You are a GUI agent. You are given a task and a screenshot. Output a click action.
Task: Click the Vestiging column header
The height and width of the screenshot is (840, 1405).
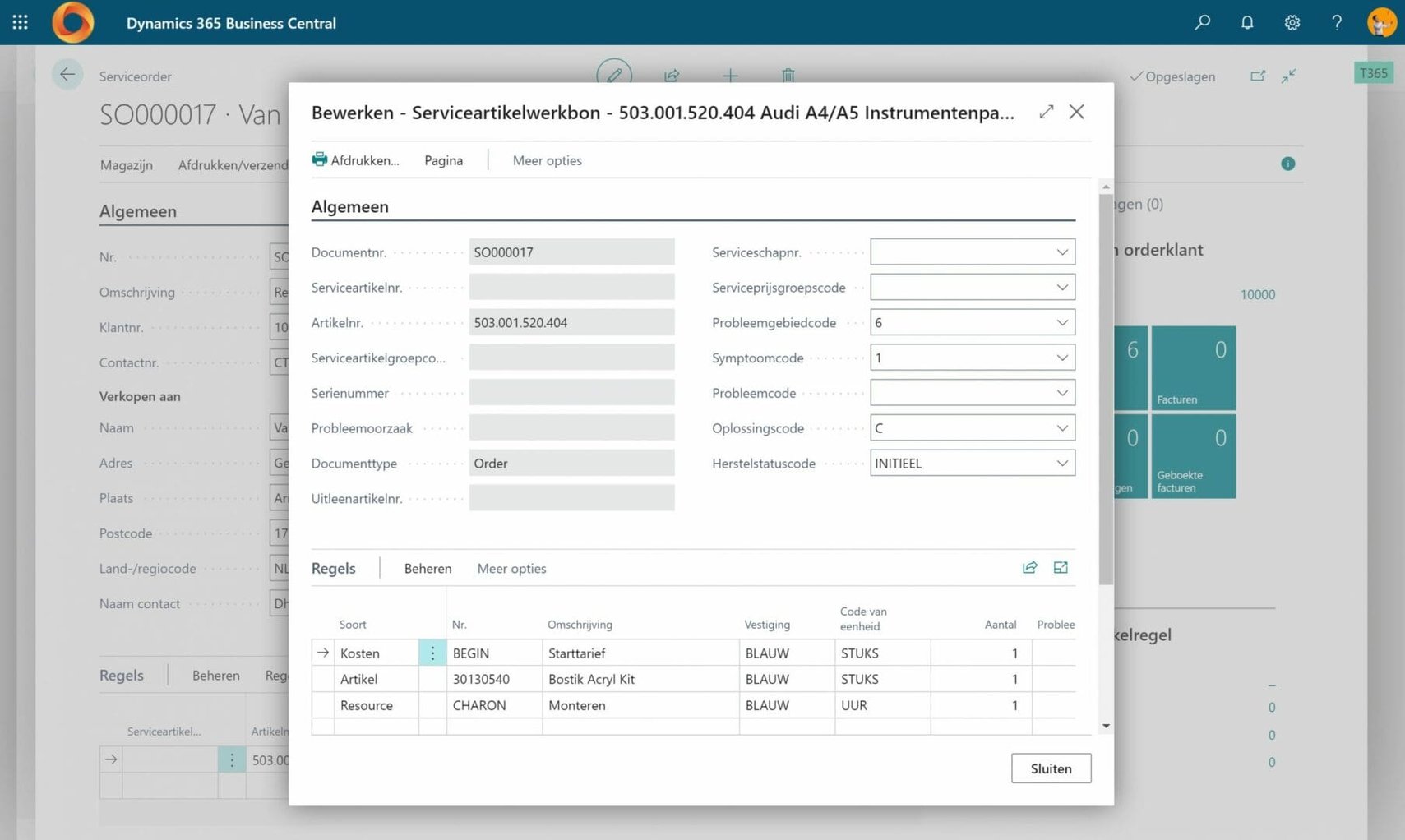point(767,625)
